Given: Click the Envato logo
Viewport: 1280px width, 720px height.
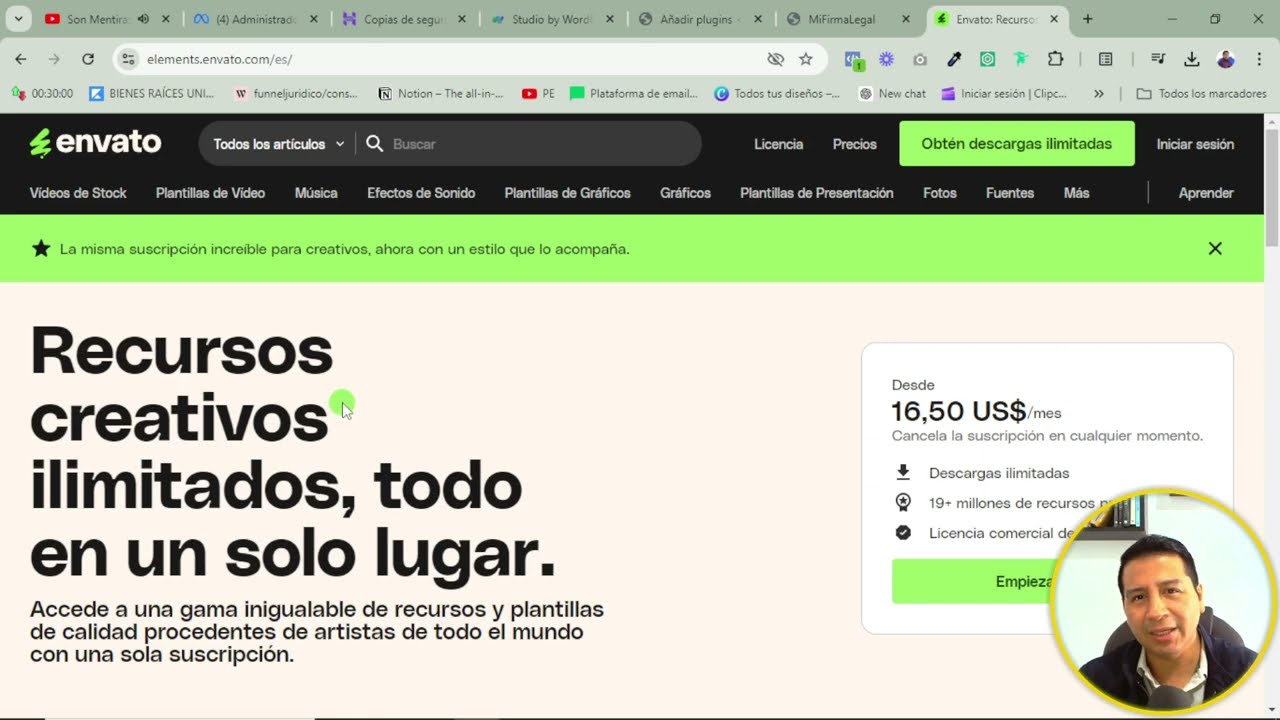Looking at the screenshot, I should pyautogui.click(x=95, y=143).
